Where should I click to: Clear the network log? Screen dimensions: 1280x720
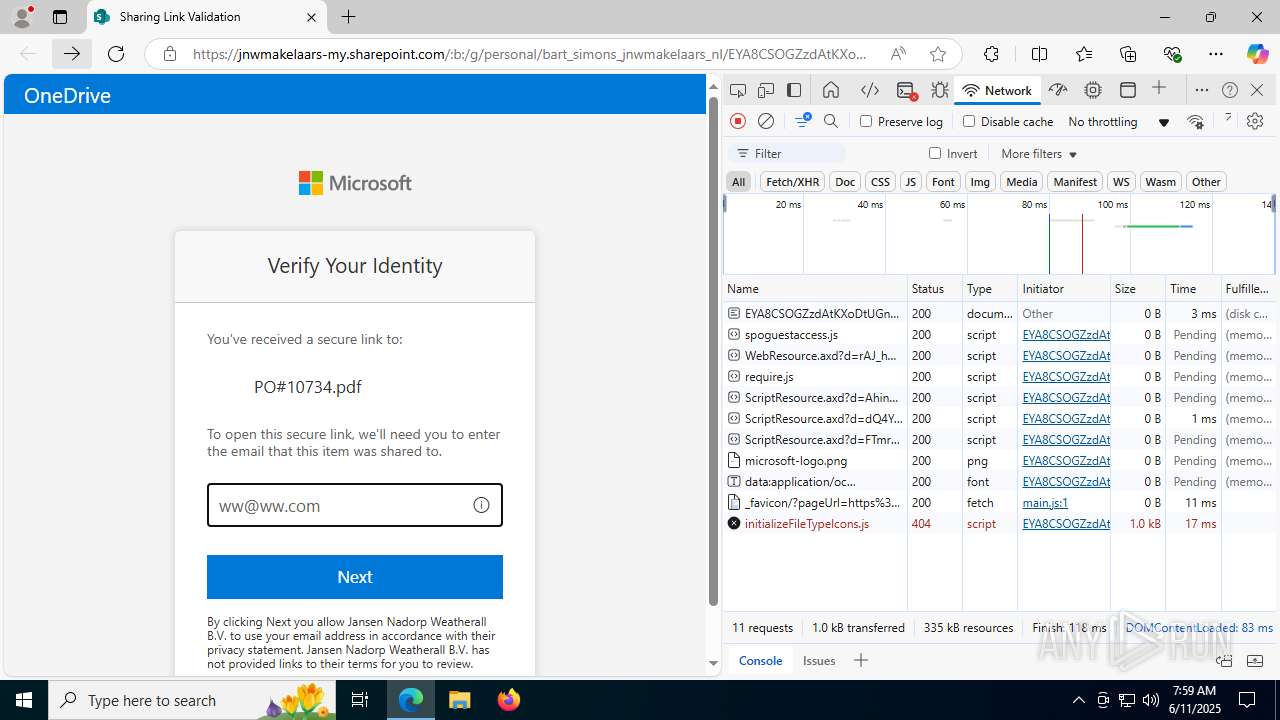[766, 121]
